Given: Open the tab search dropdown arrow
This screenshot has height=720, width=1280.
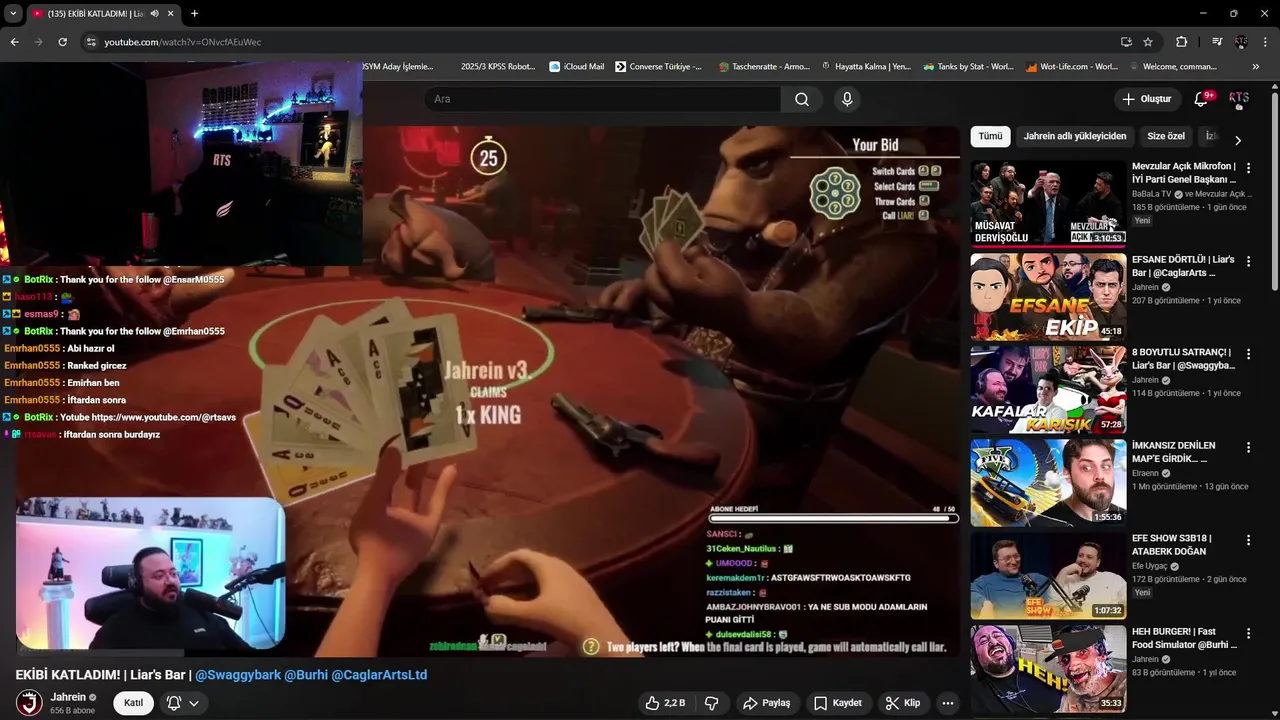Looking at the screenshot, I should [x=13, y=14].
